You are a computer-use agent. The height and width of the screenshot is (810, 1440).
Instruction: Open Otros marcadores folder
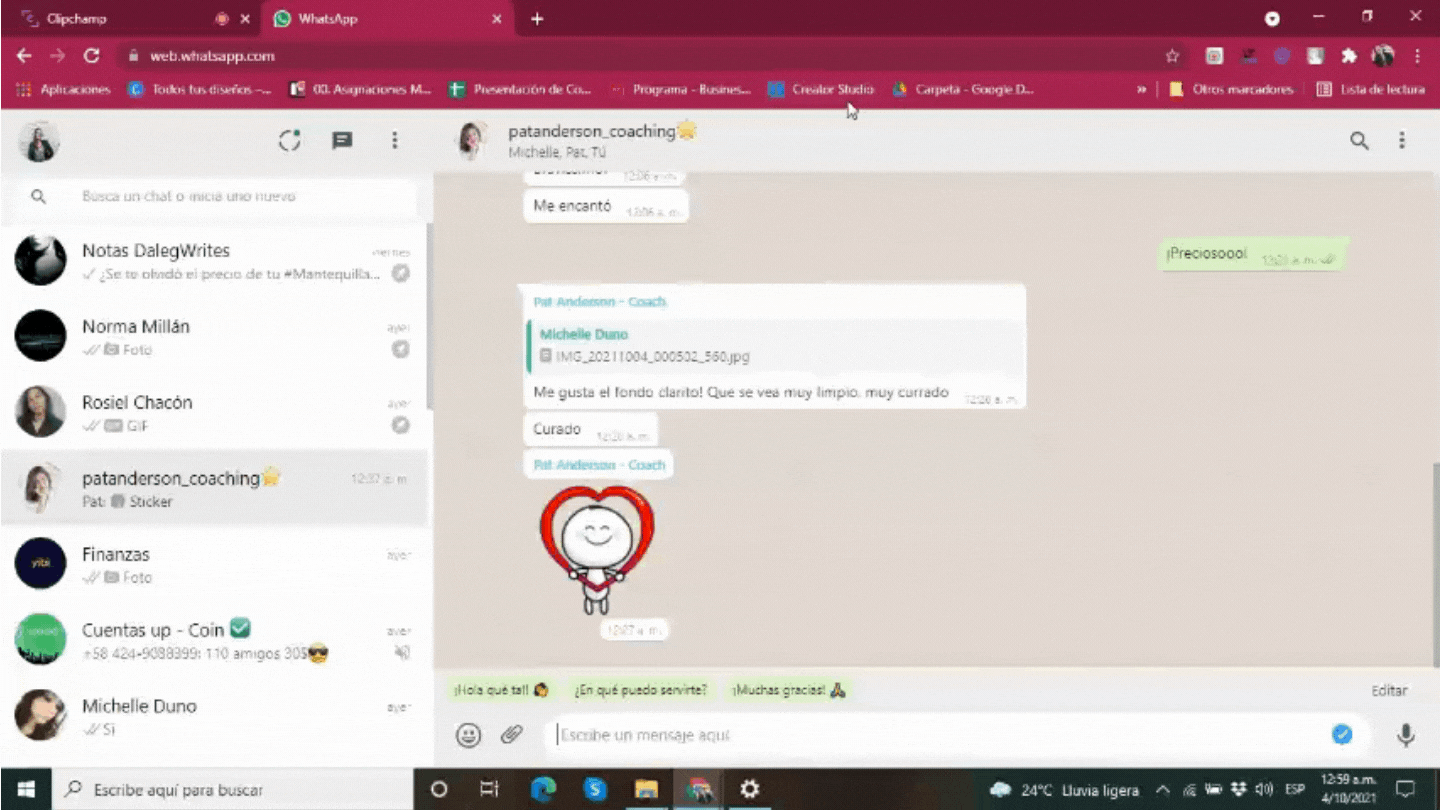pos(1231,89)
